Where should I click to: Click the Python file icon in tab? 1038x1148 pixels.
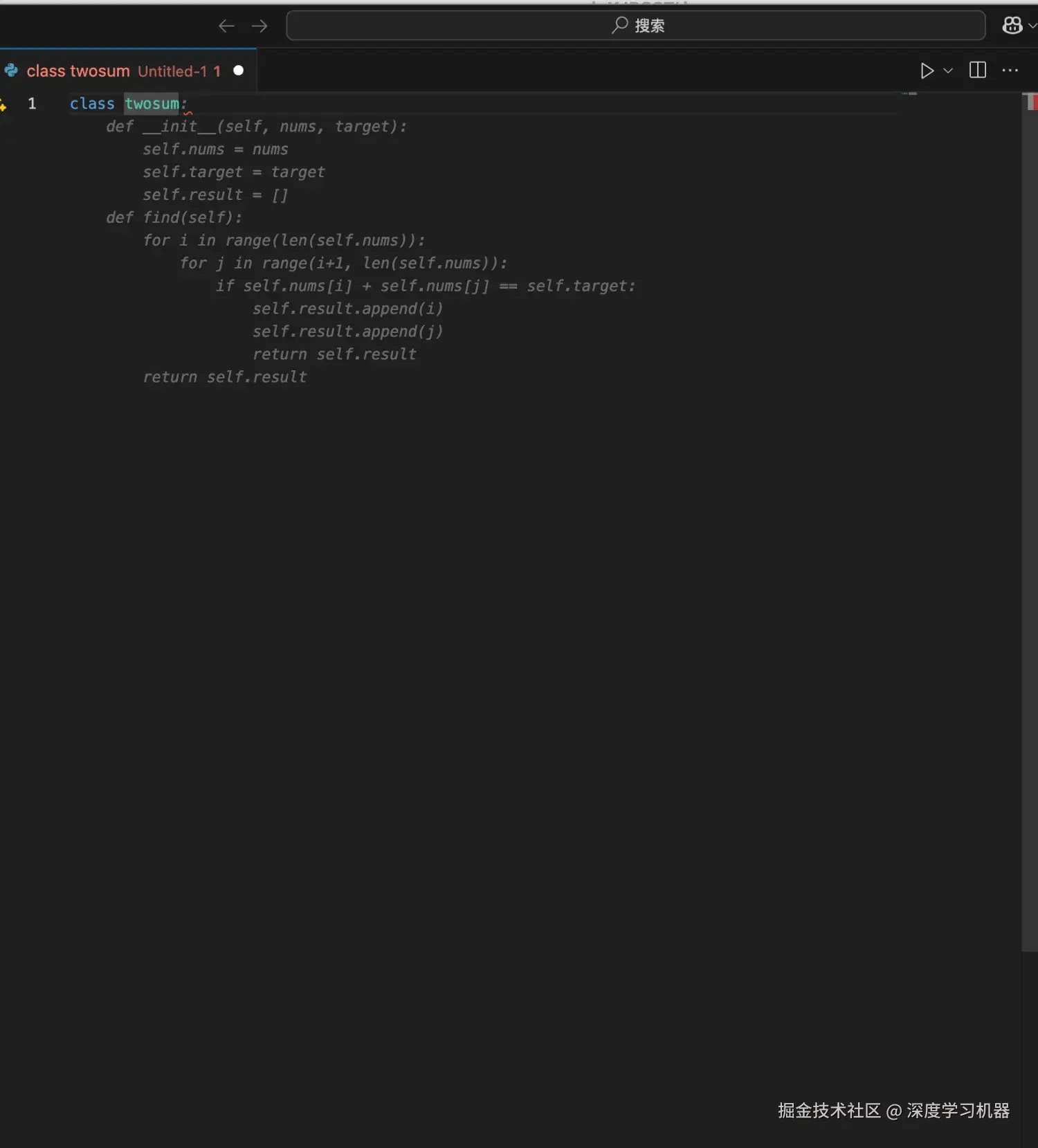tap(11, 71)
